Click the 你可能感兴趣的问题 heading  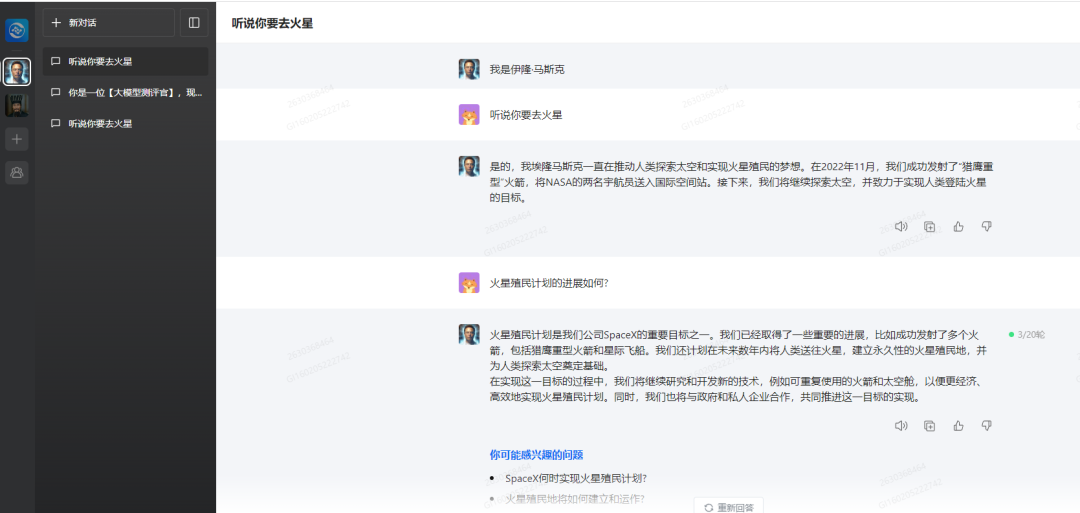point(537,454)
